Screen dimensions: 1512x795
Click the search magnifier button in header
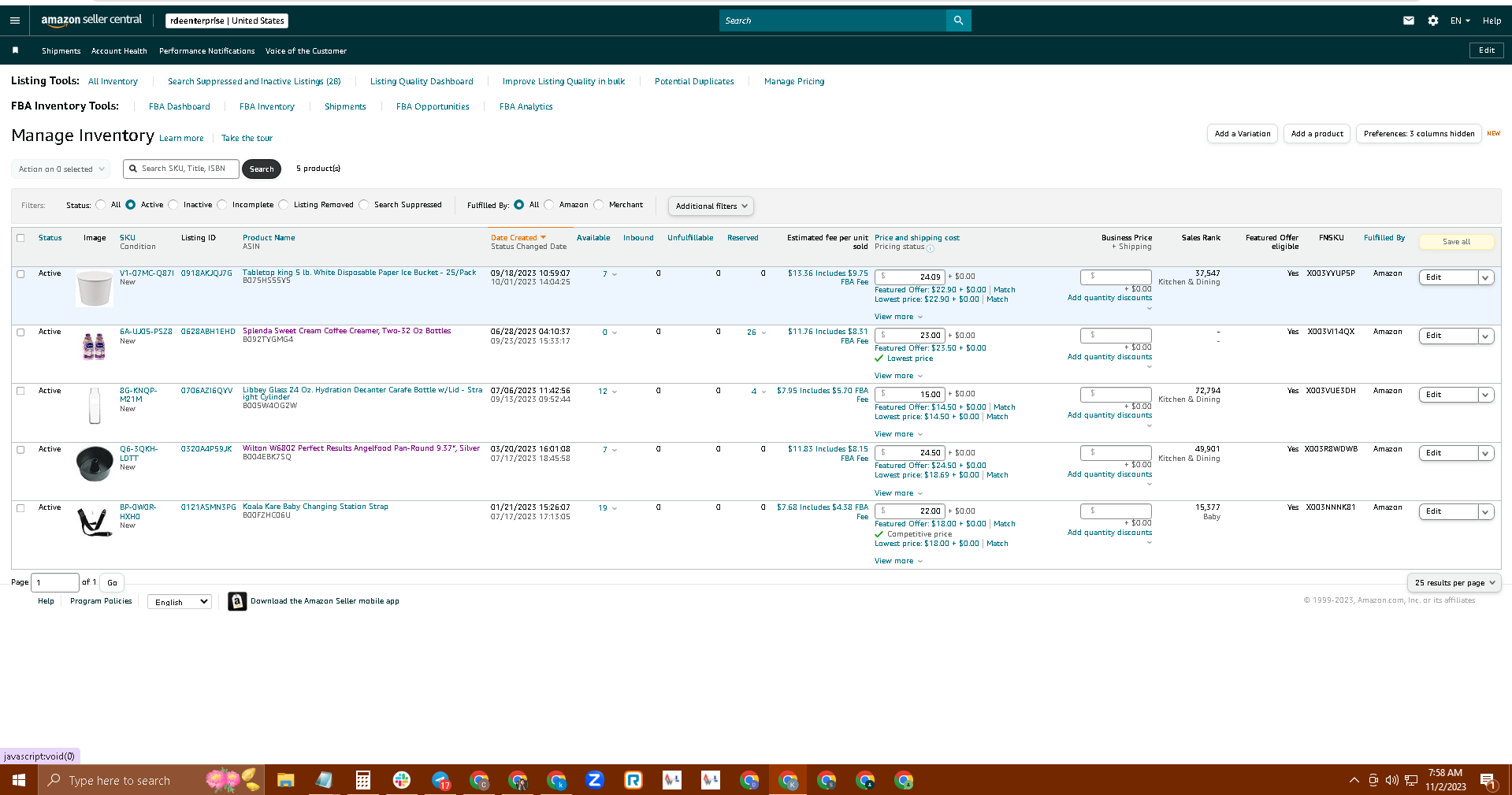click(958, 20)
